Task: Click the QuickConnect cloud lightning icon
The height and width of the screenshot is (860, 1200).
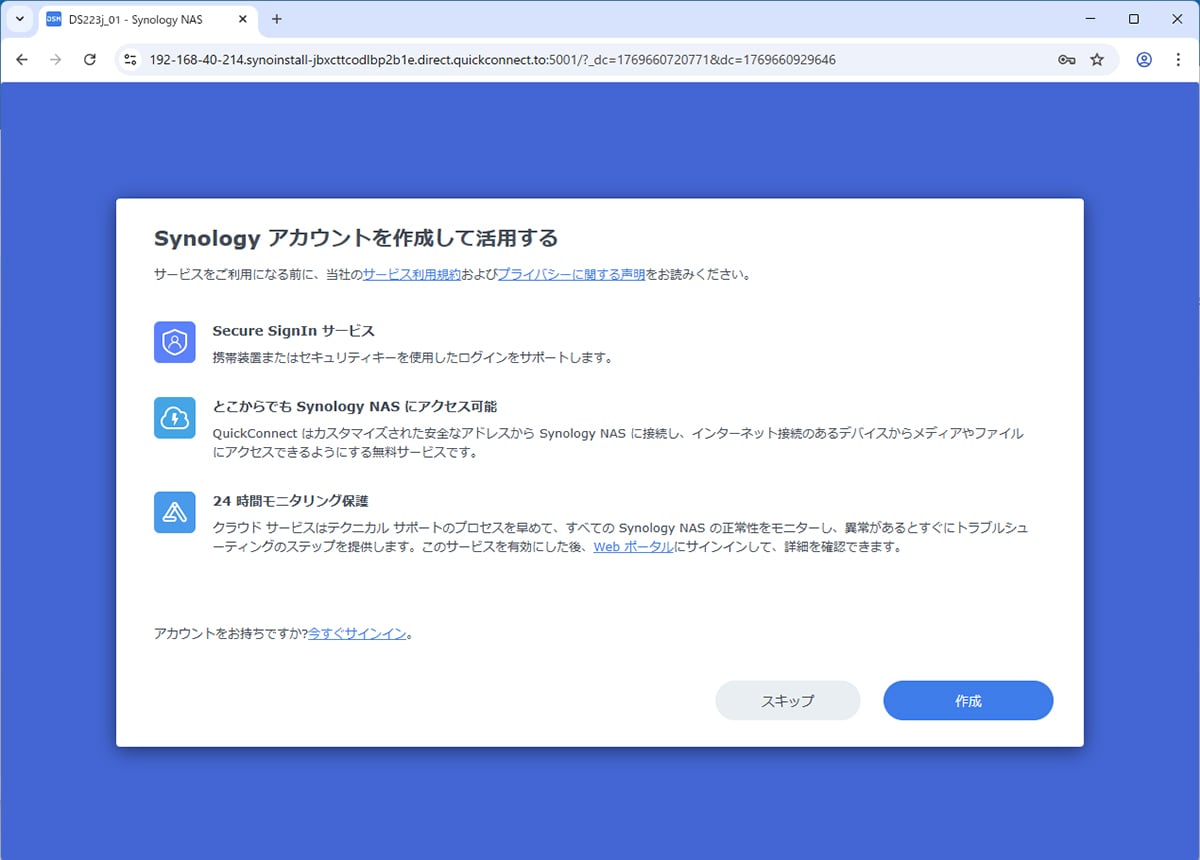Action: pyautogui.click(x=175, y=418)
